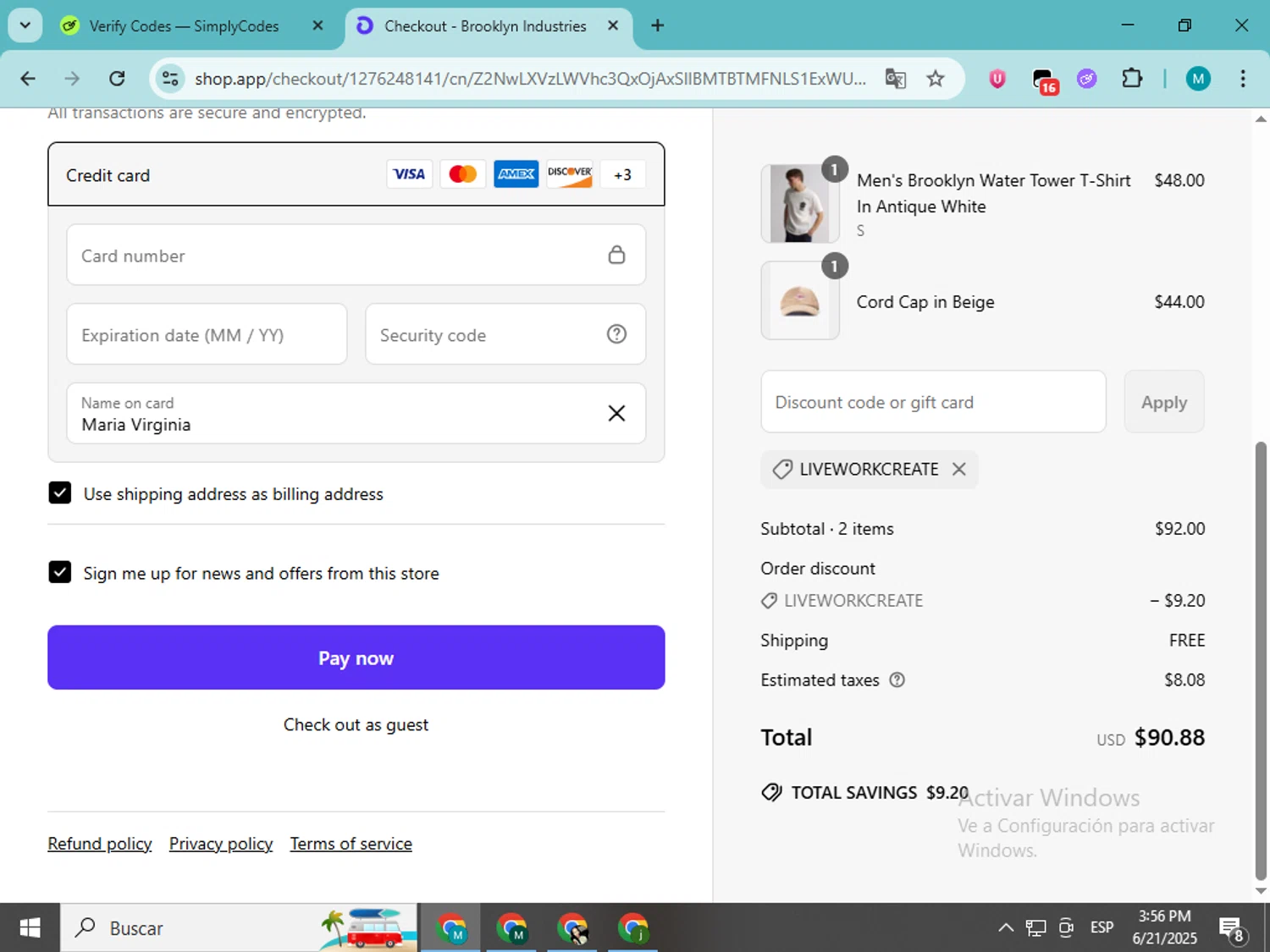
Task: Focus the Security code field
Action: [505, 334]
